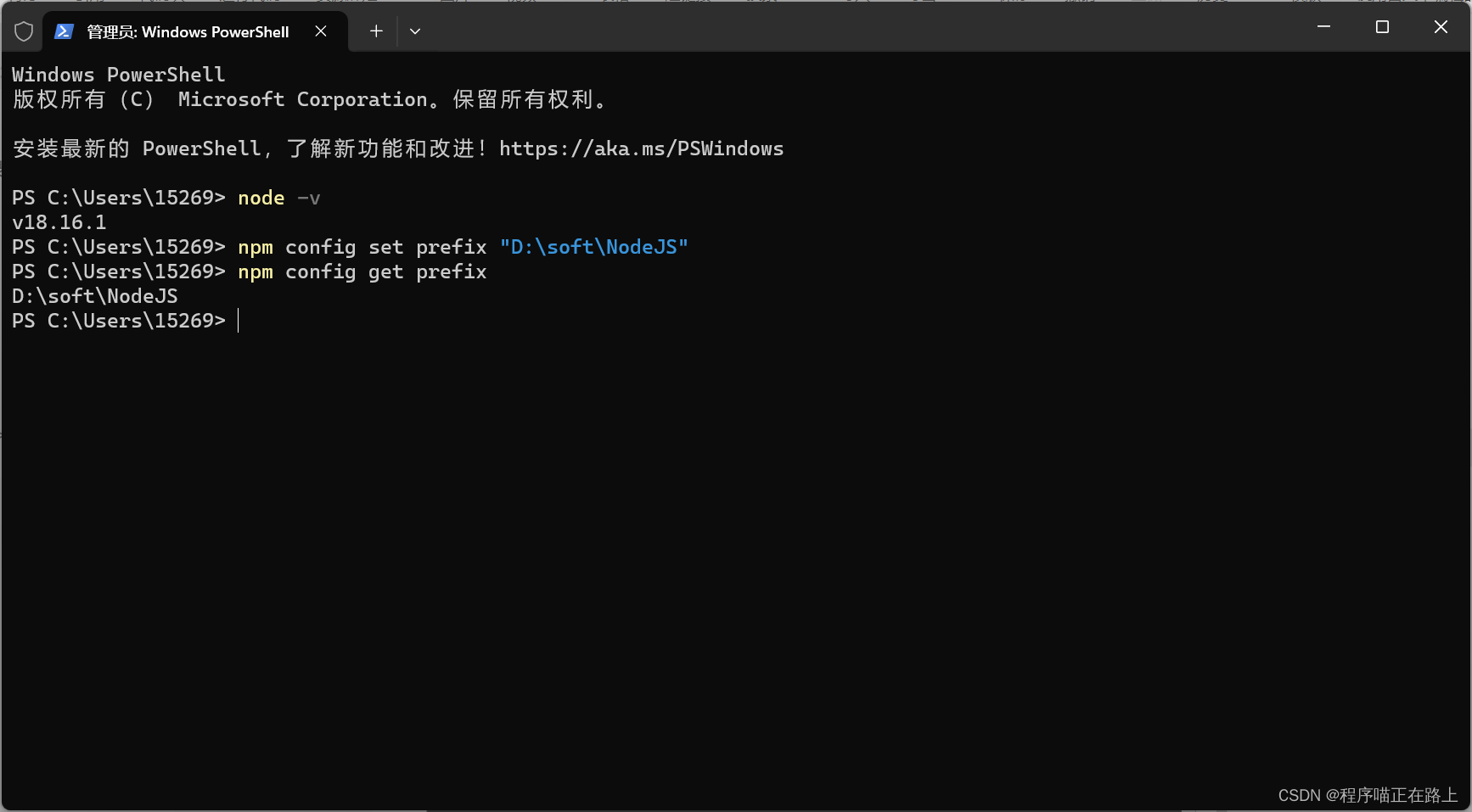Close the terminal window

tap(1441, 27)
